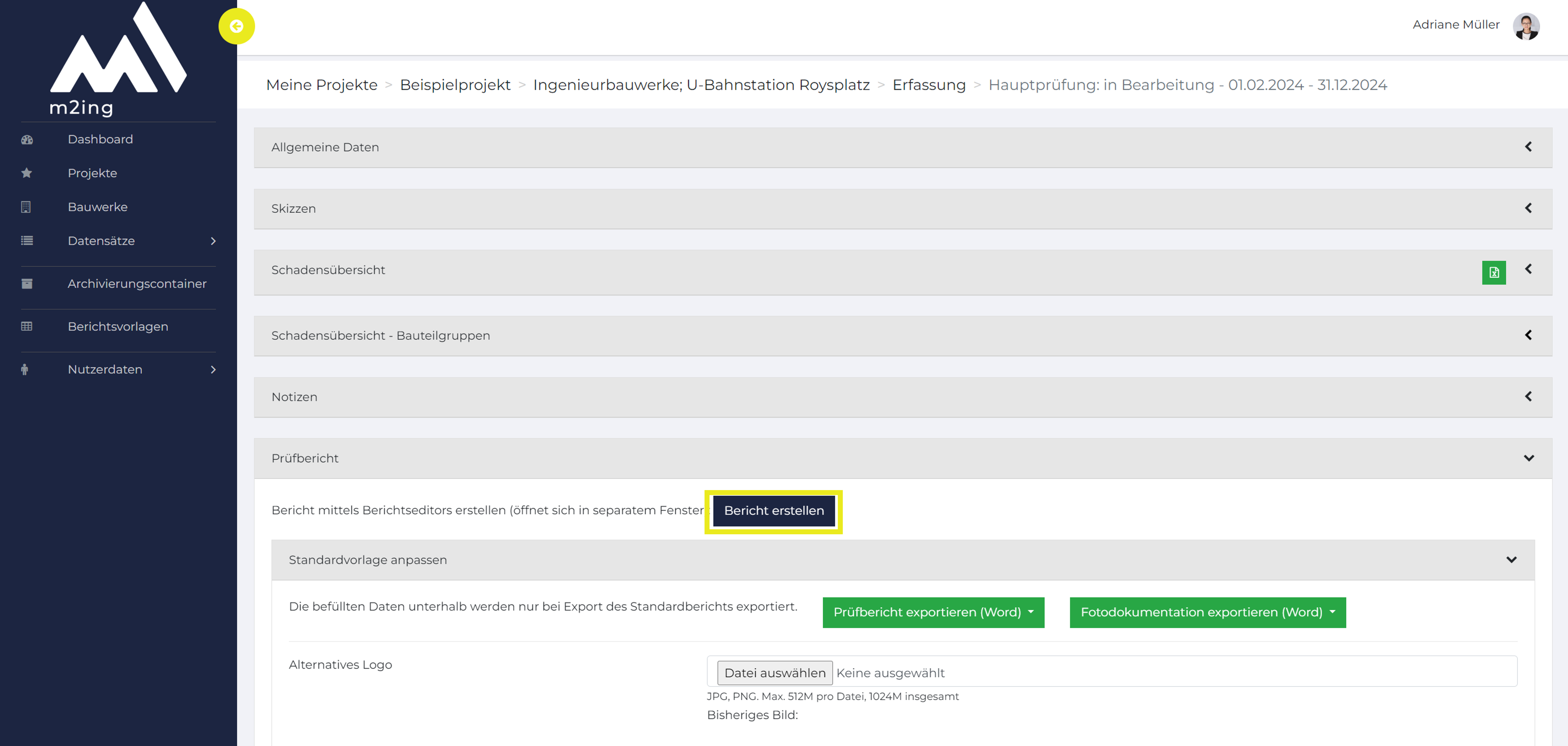Expand Allgemeine Daten section chevron
The image size is (1568, 746).
pos(1528,147)
